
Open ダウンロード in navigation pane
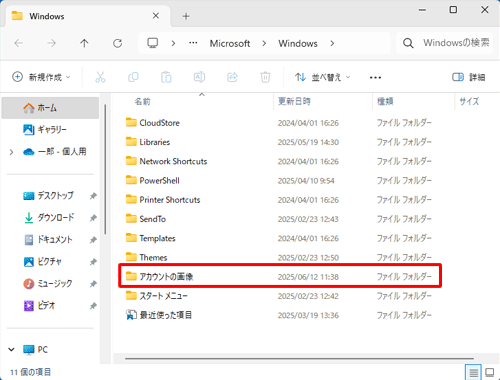pyautogui.click(x=50, y=218)
